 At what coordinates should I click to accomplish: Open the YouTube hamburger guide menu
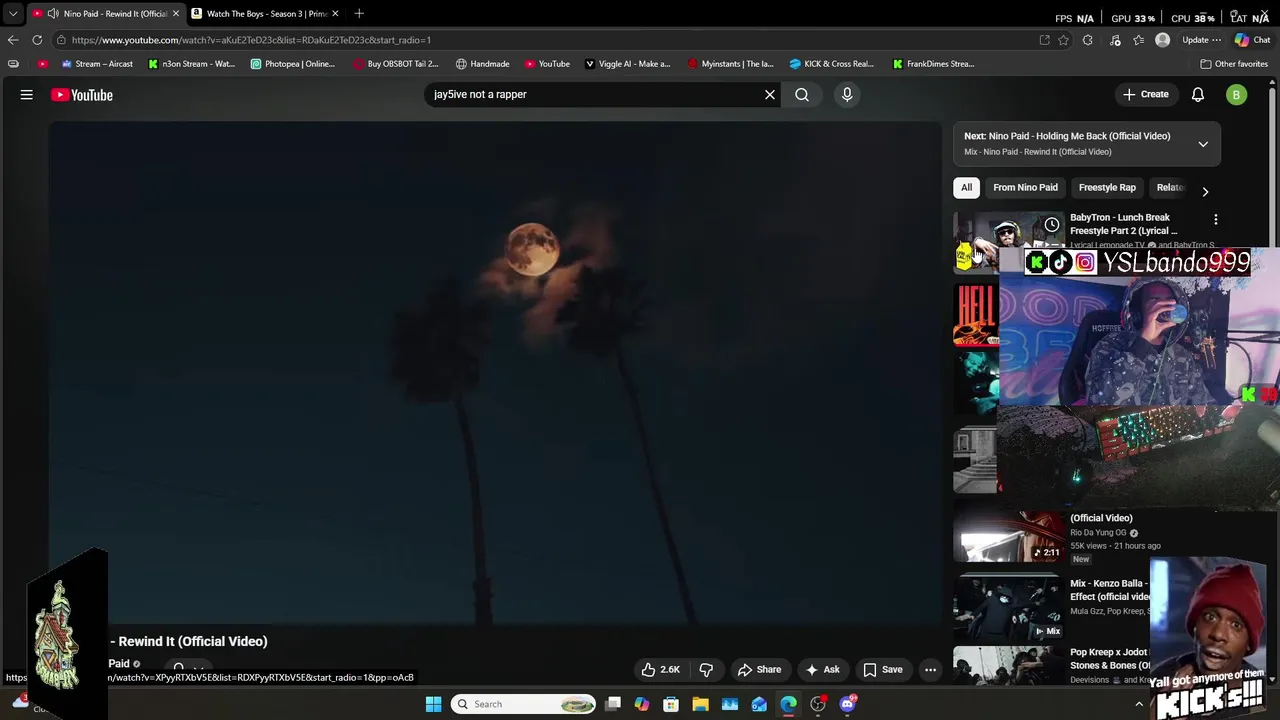[27, 95]
